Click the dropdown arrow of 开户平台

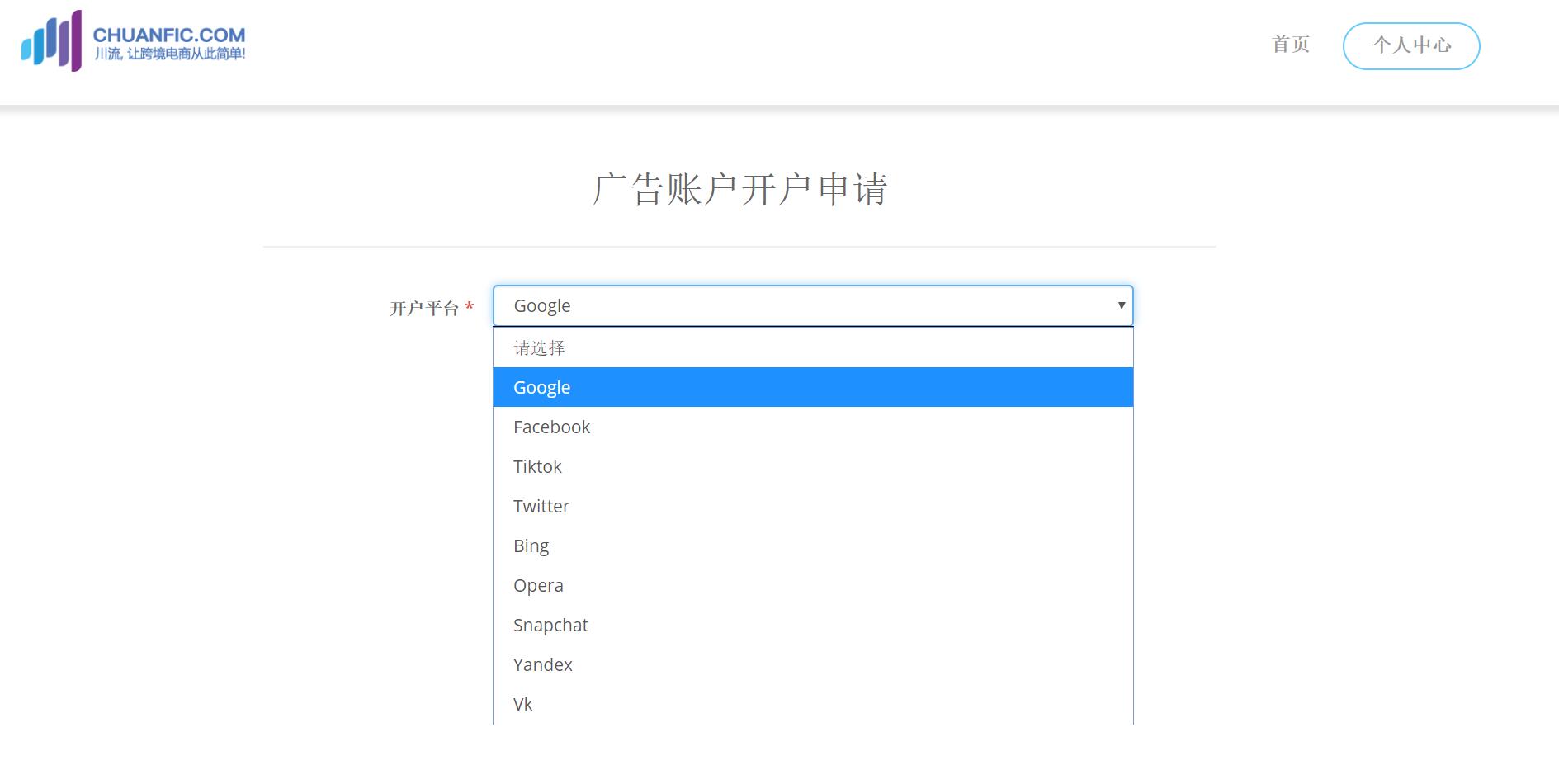click(x=1121, y=305)
